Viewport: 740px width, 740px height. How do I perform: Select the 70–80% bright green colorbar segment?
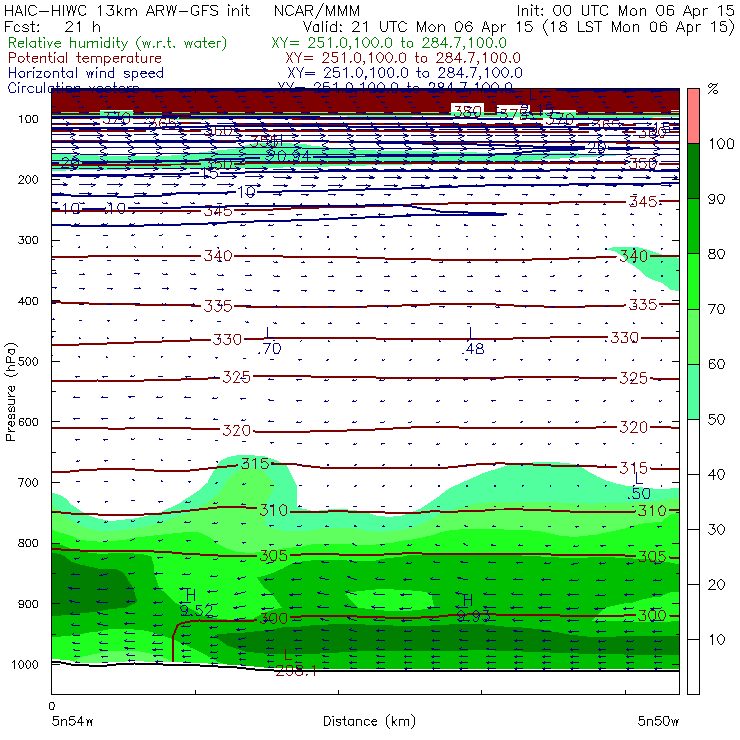click(693, 281)
